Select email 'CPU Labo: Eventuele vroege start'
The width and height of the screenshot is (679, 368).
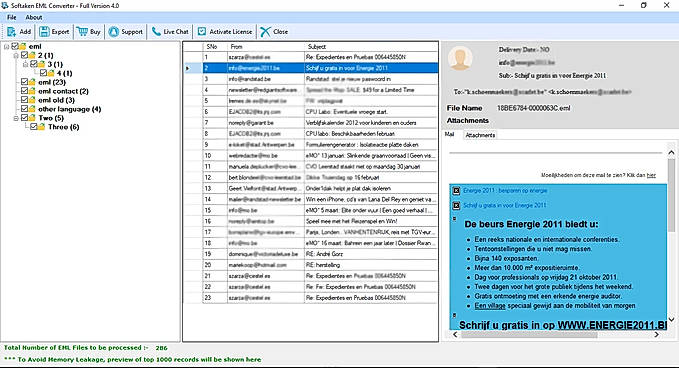click(320, 112)
